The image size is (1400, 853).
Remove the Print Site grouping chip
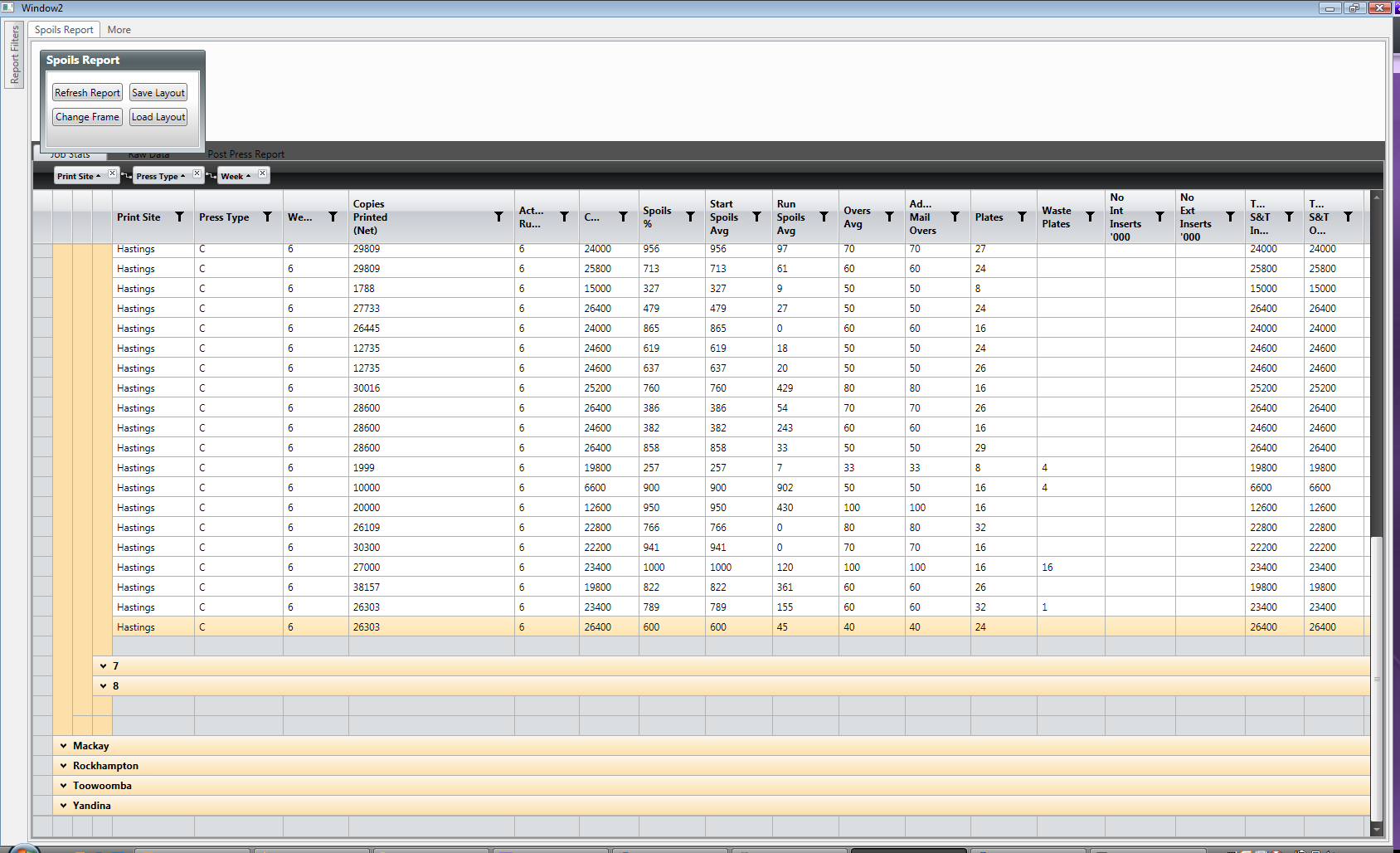click(113, 173)
